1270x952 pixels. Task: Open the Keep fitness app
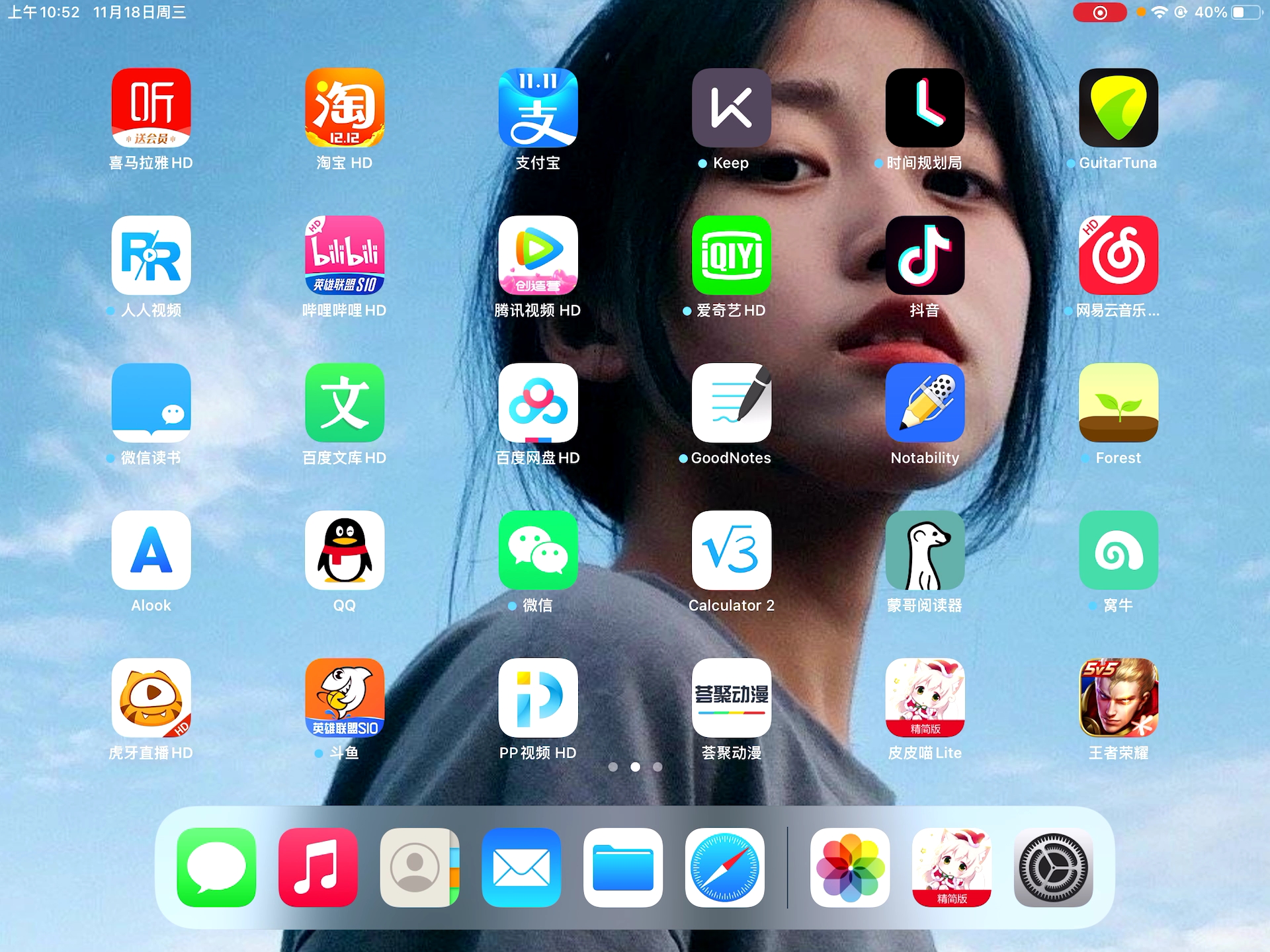click(731, 107)
